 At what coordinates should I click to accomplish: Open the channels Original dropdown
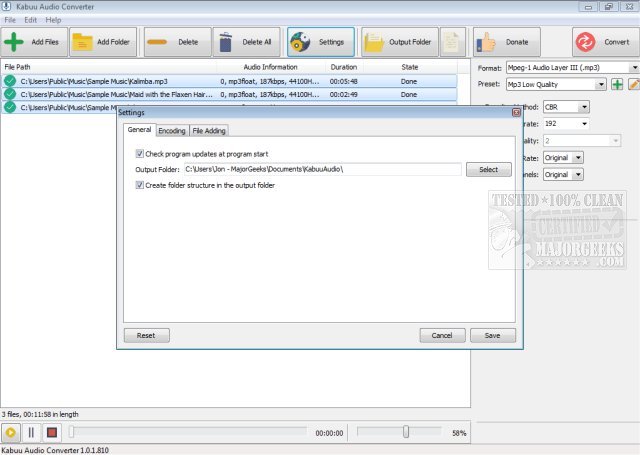tap(563, 175)
